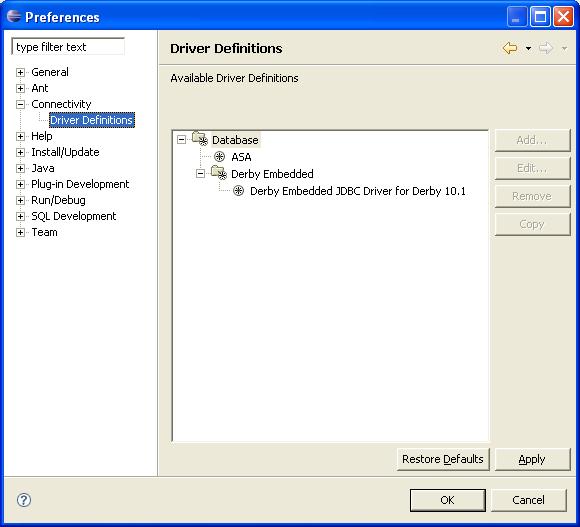This screenshot has width=580, height=527.
Task: Select the ASA driver entry
Action: pyautogui.click(x=241, y=157)
